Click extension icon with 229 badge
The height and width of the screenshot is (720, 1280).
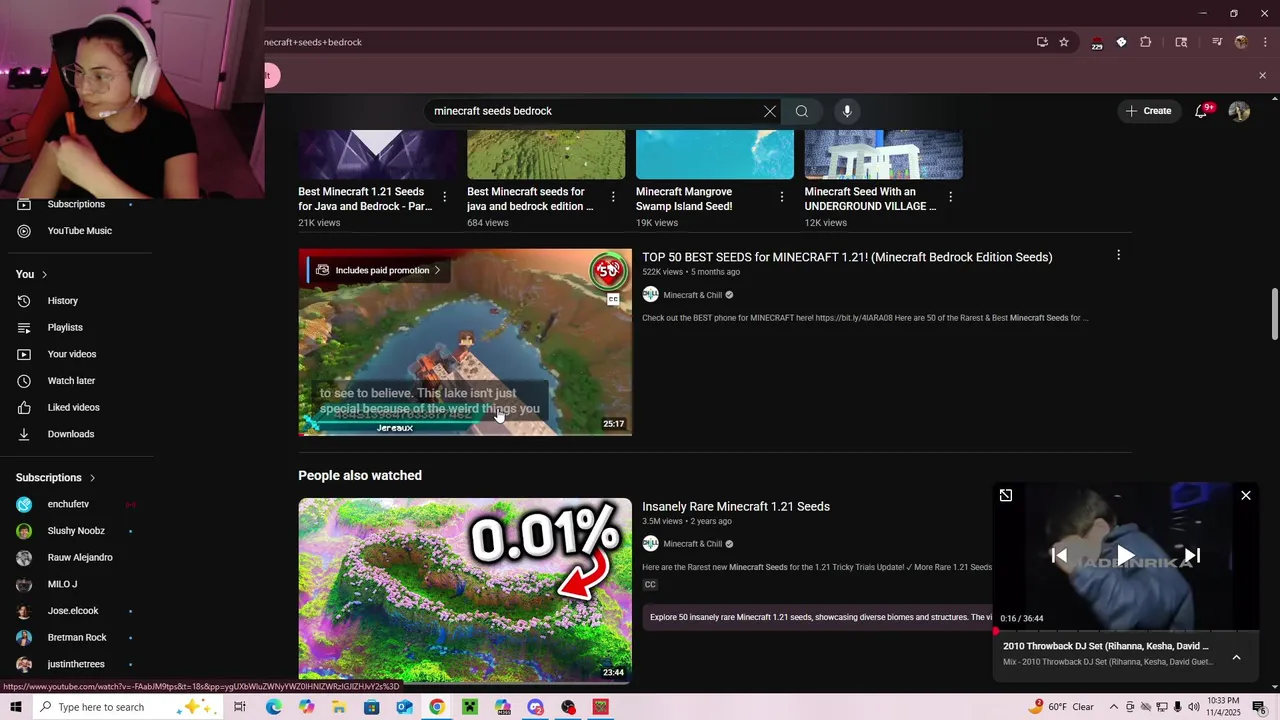pos(1097,43)
